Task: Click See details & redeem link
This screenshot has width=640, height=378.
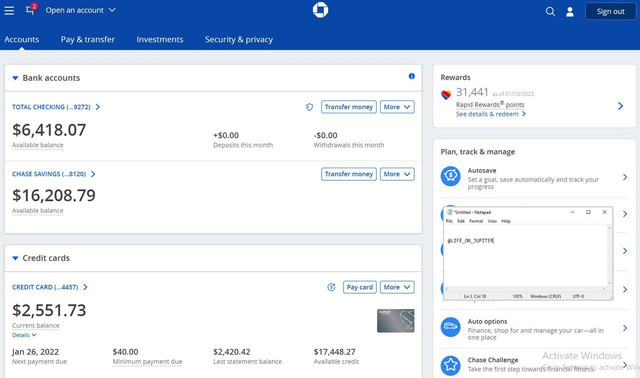Action: (491, 114)
